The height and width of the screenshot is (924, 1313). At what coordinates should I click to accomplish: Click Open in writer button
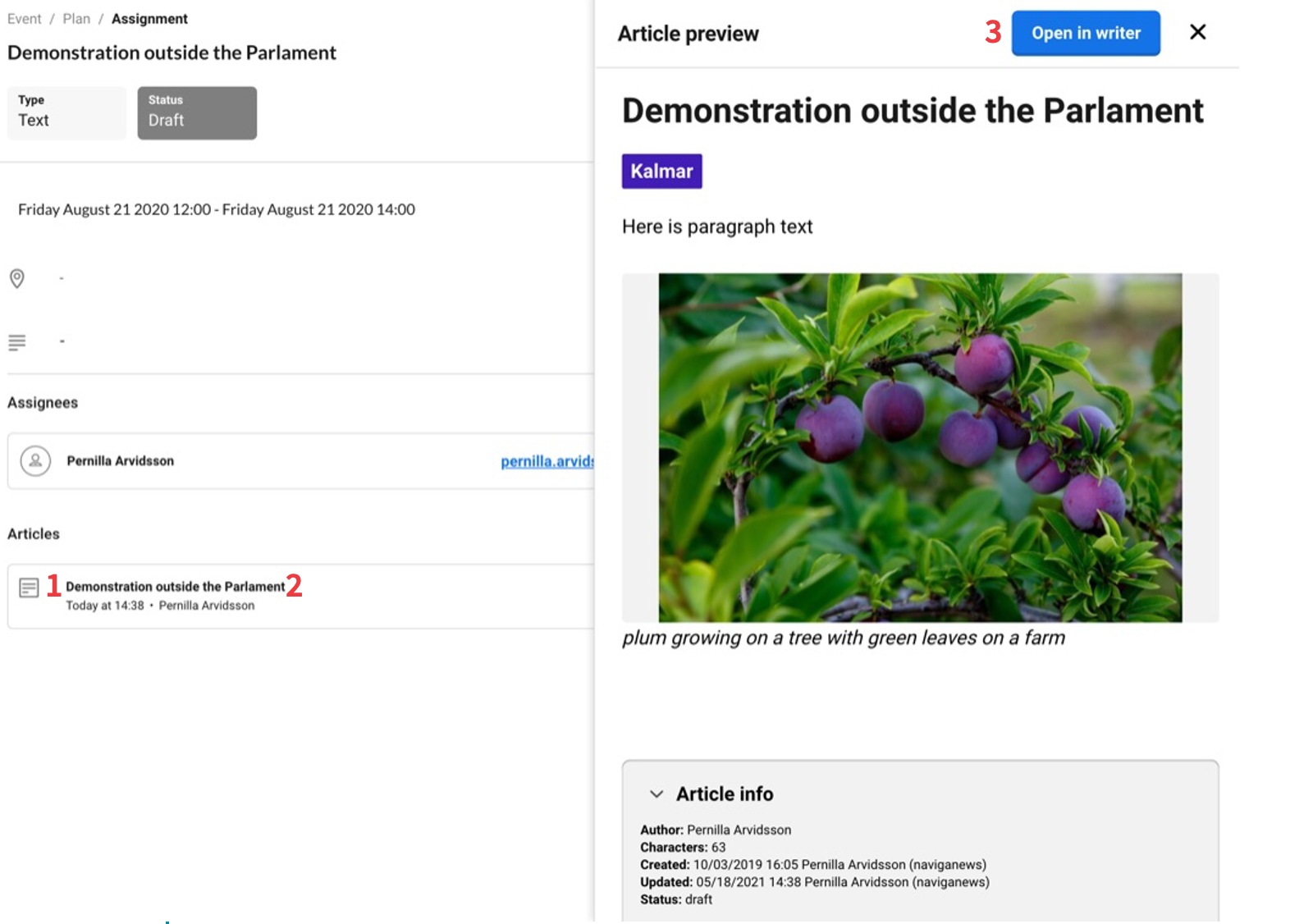1085,34
